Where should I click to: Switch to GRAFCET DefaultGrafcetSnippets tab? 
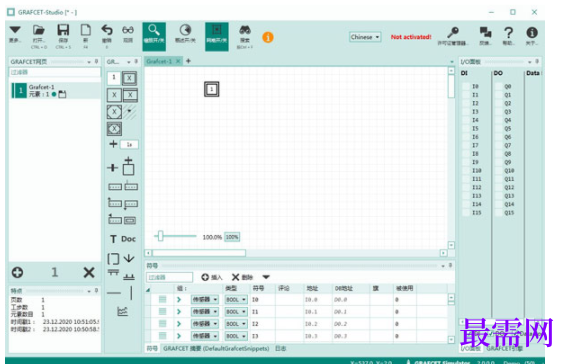216,349
